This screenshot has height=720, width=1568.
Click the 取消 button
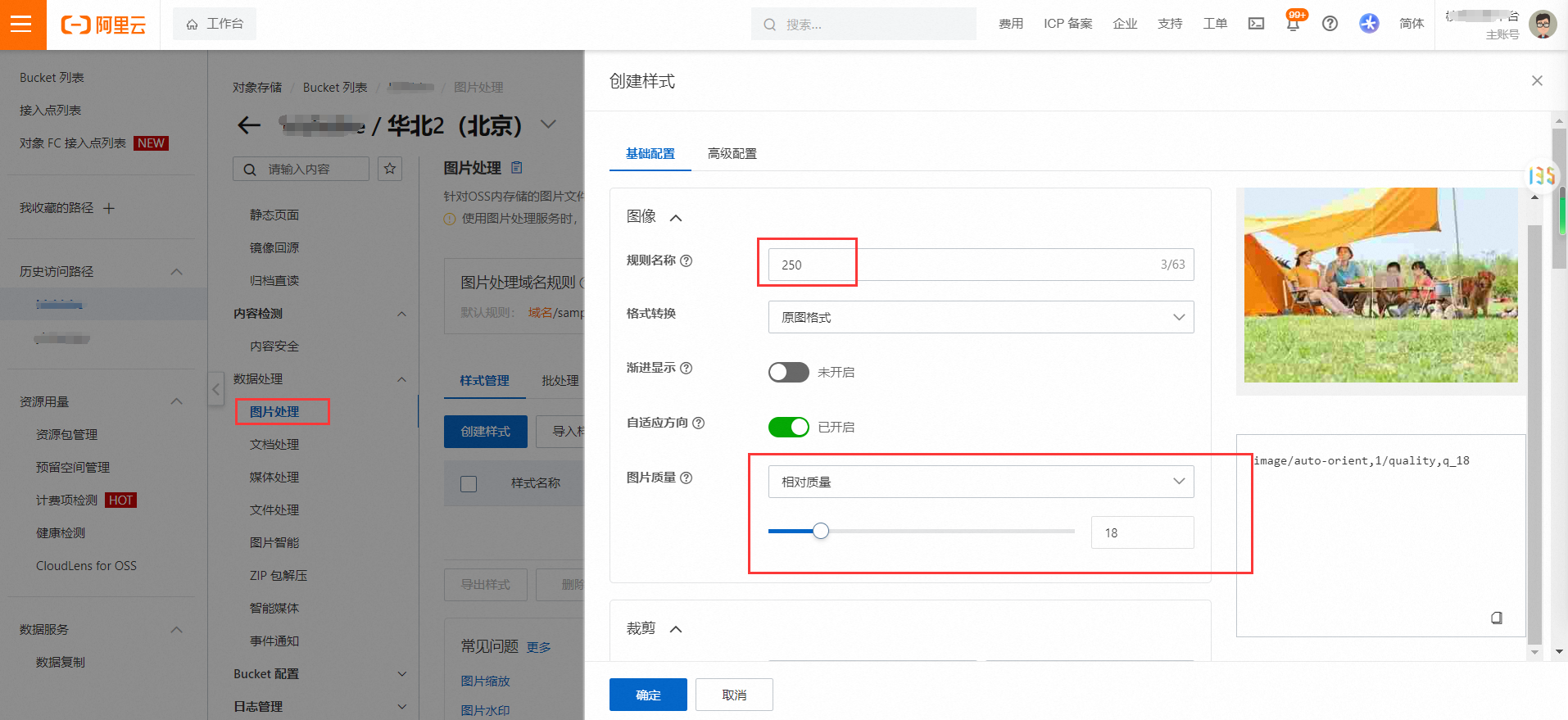click(733, 695)
